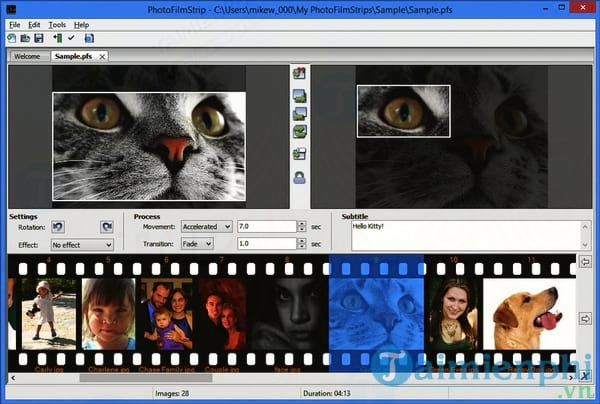
Task: Minimize the PhotoFilmStrip window
Action: [546, 8]
